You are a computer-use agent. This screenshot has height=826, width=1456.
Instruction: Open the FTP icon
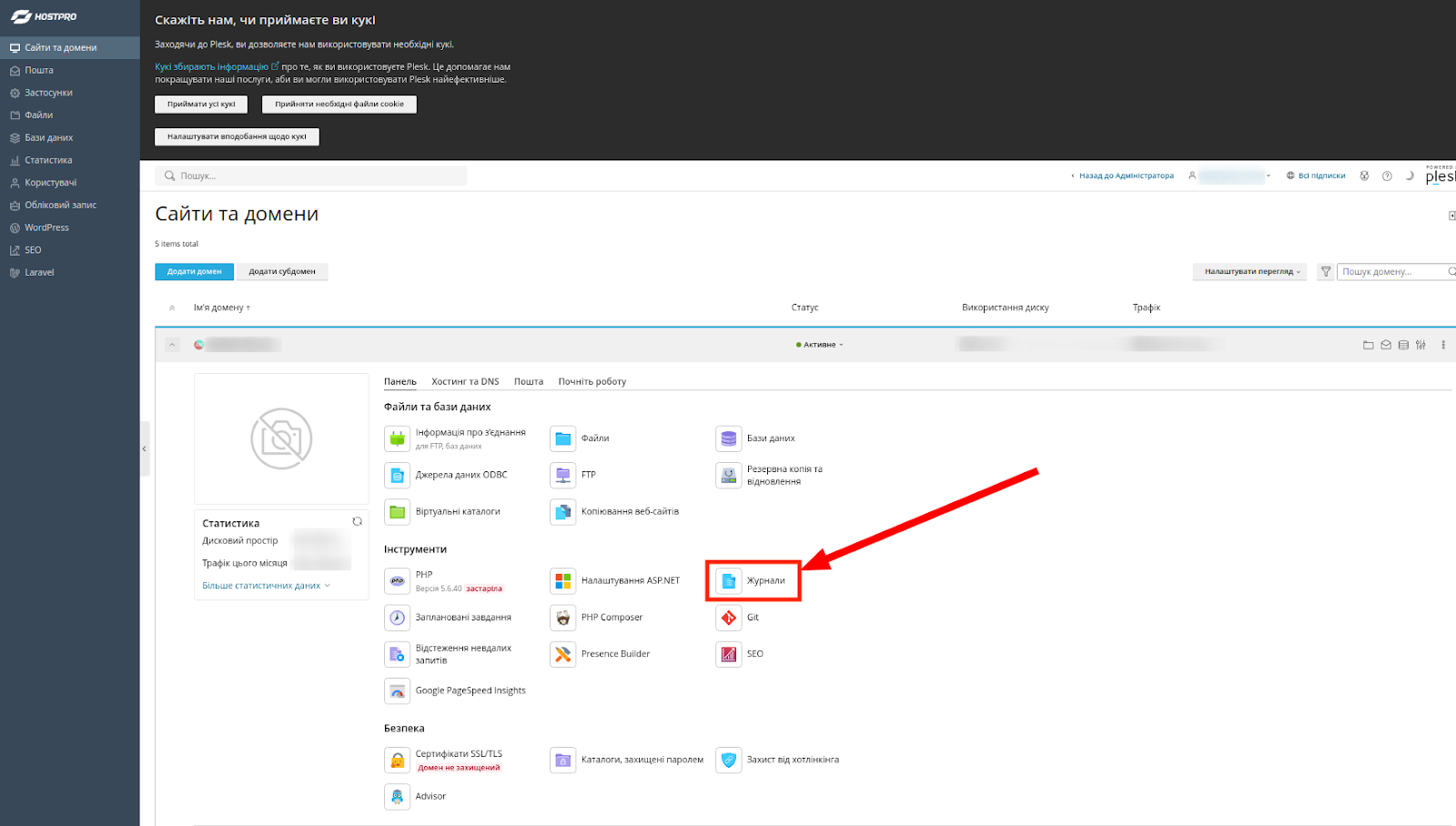563,475
